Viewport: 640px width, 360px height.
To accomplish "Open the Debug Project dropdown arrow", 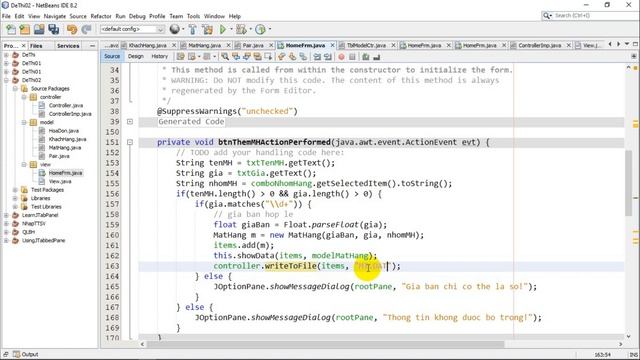I will click(250, 29).
